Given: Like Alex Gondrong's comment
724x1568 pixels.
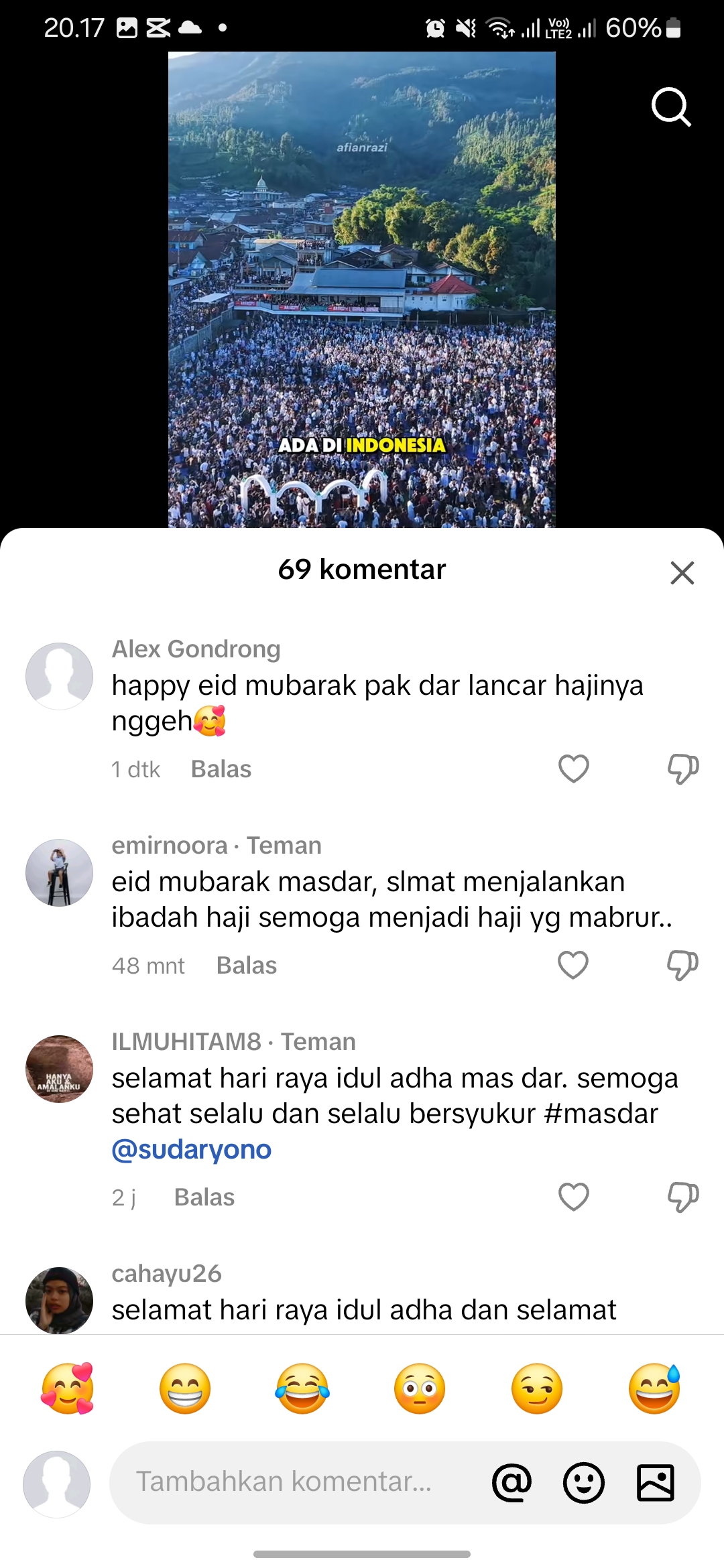Looking at the screenshot, I should click(x=574, y=769).
